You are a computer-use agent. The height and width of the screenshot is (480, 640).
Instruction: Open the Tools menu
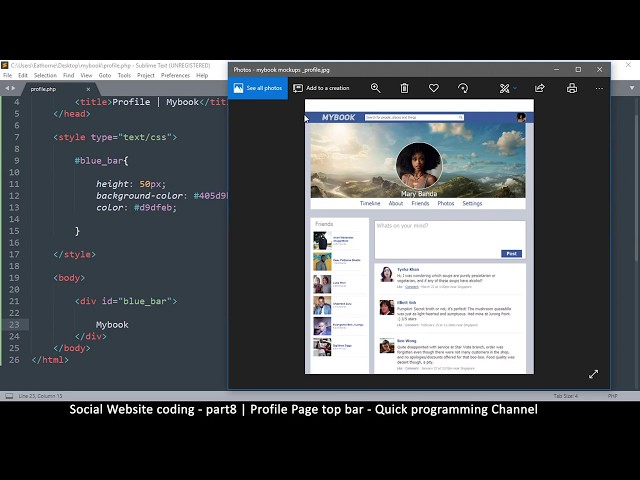click(124, 76)
